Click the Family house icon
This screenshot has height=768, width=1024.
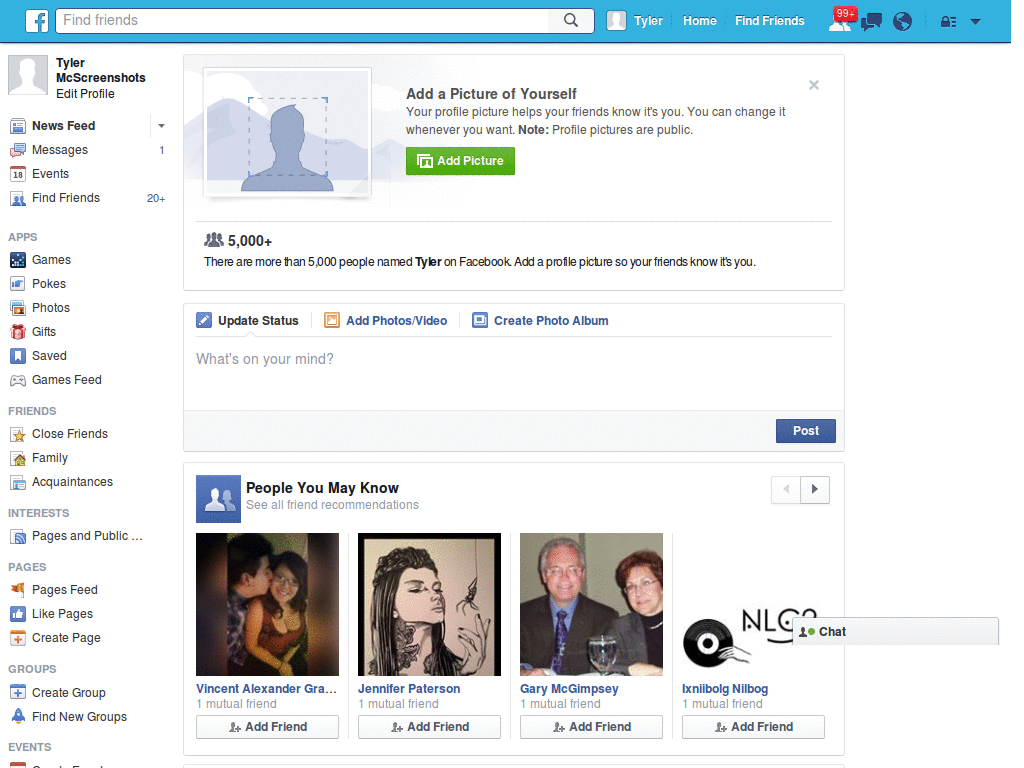(18, 458)
